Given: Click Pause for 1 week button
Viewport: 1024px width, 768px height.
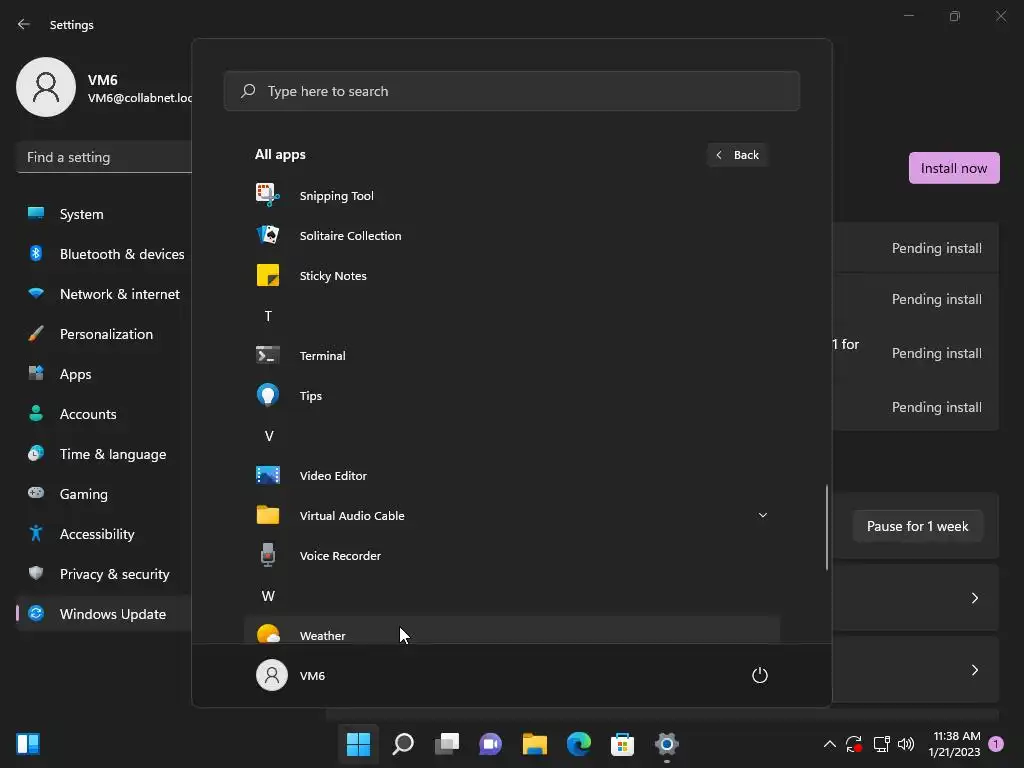Looking at the screenshot, I should (917, 526).
